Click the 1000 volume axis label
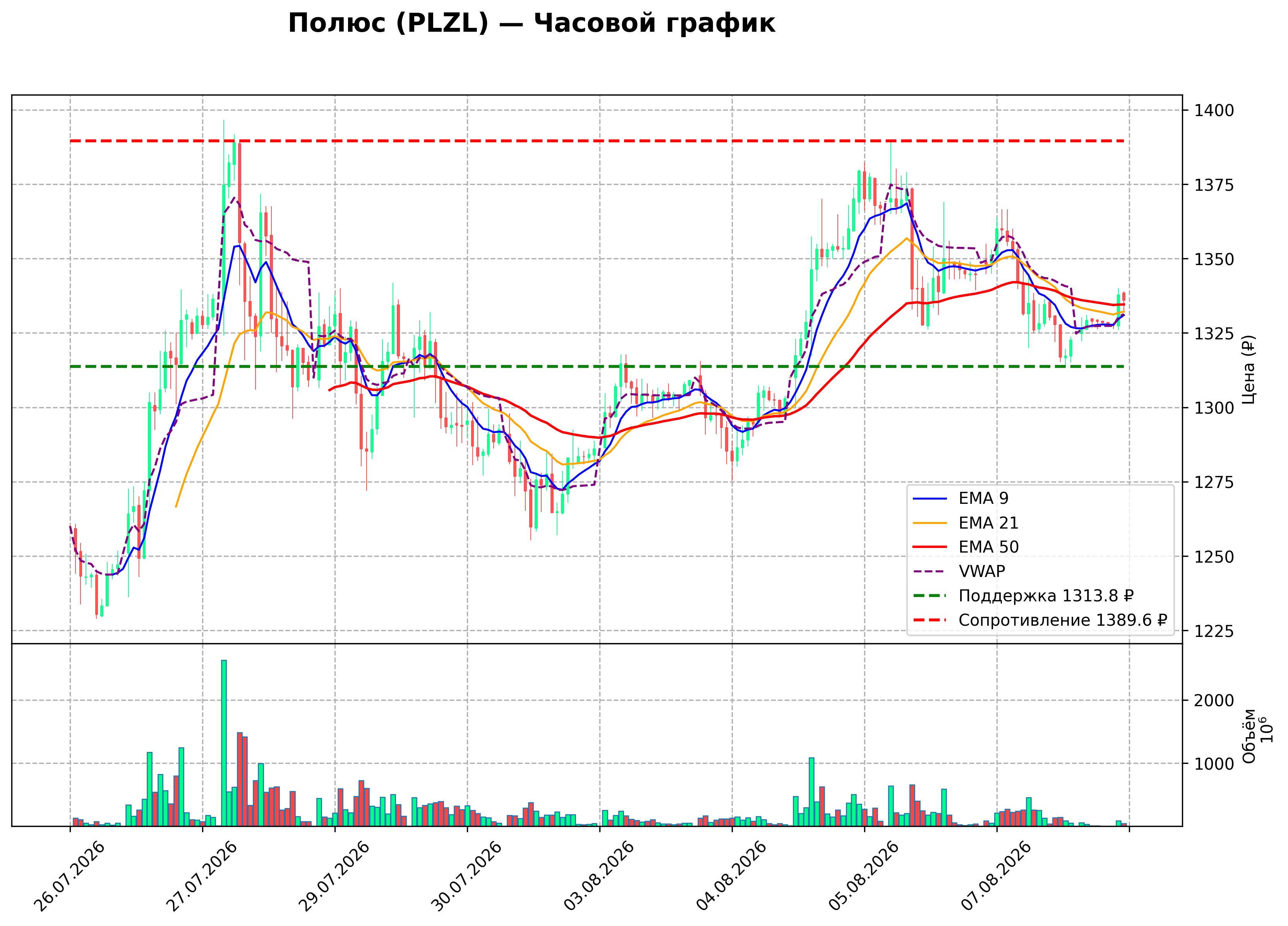 point(1214,764)
